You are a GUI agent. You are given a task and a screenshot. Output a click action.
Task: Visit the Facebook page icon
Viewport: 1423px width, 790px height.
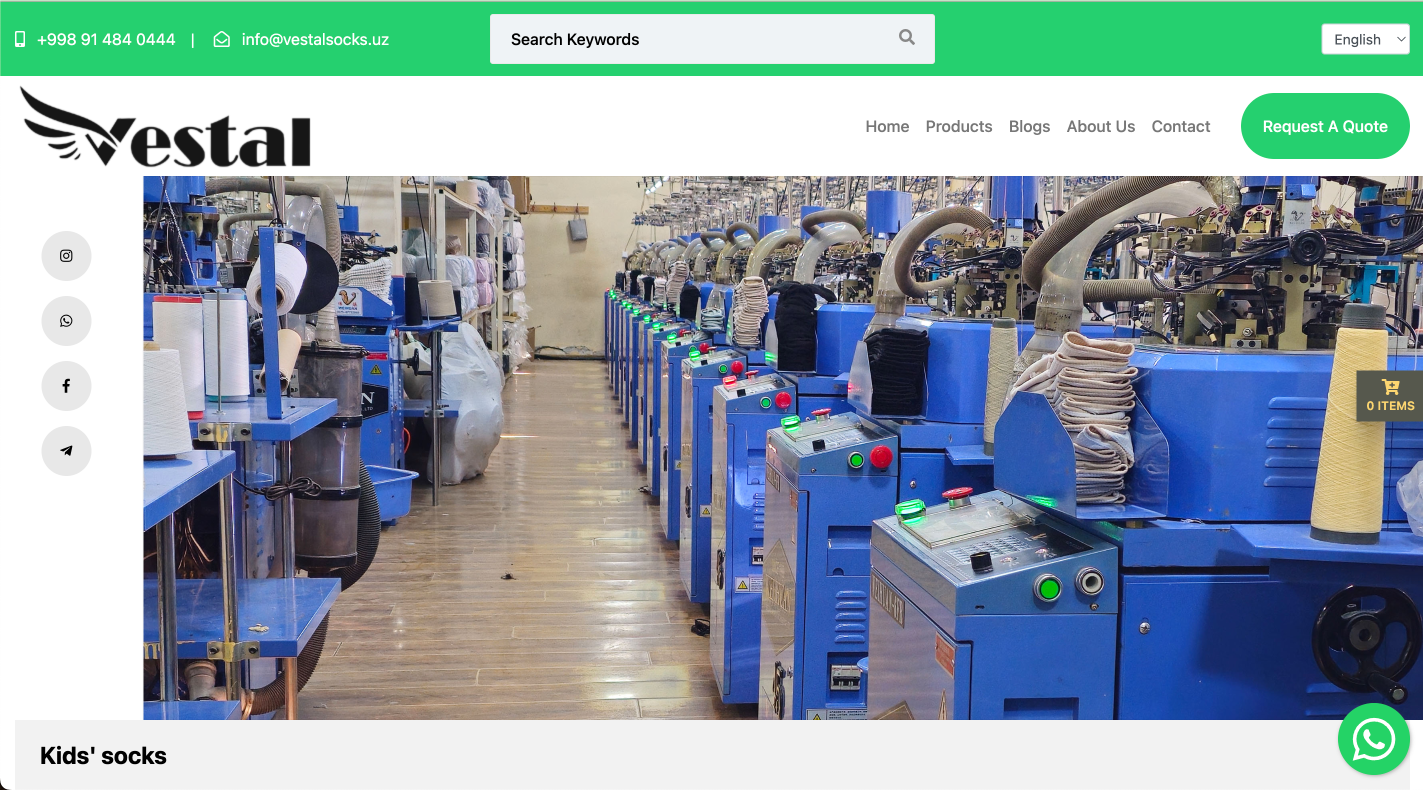coord(66,386)
